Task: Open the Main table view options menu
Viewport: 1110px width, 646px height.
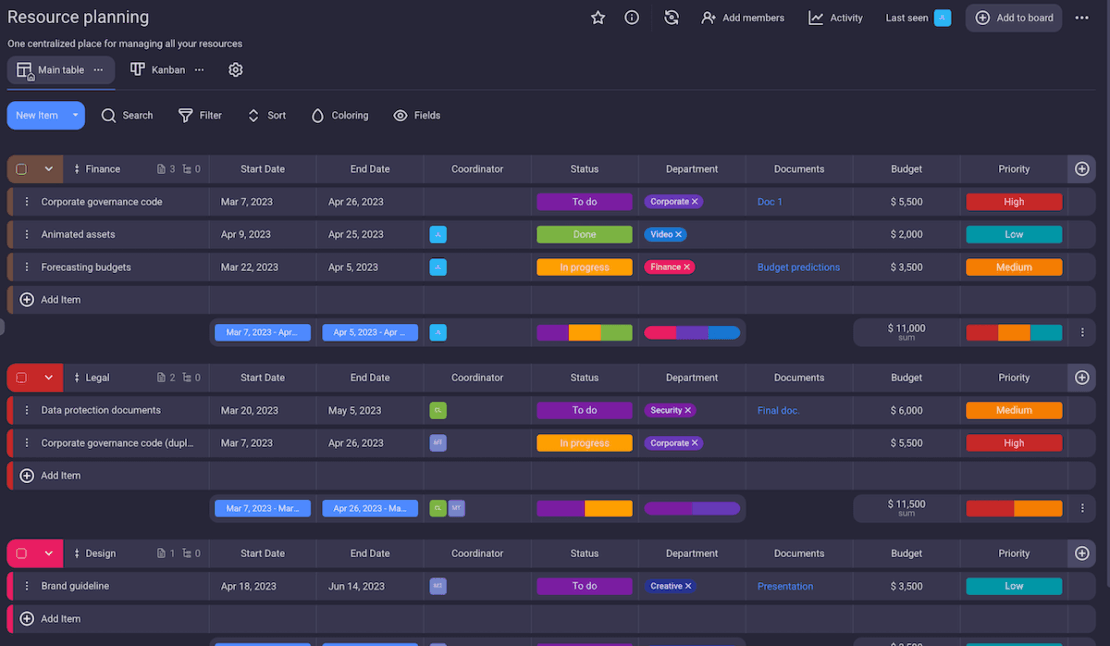Action: pos(97,69)
